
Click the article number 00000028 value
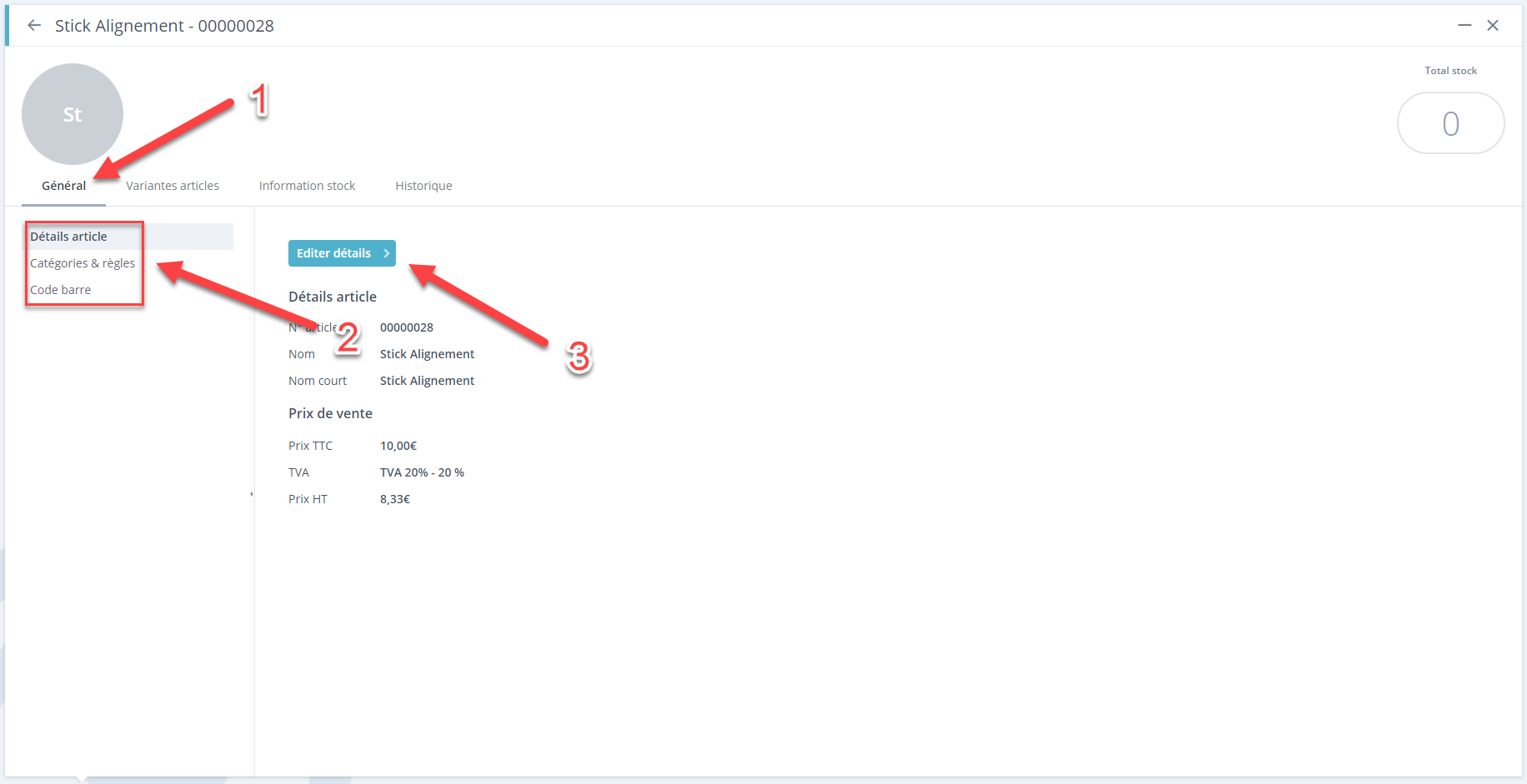pyautogui.click(x=407, y=327)
